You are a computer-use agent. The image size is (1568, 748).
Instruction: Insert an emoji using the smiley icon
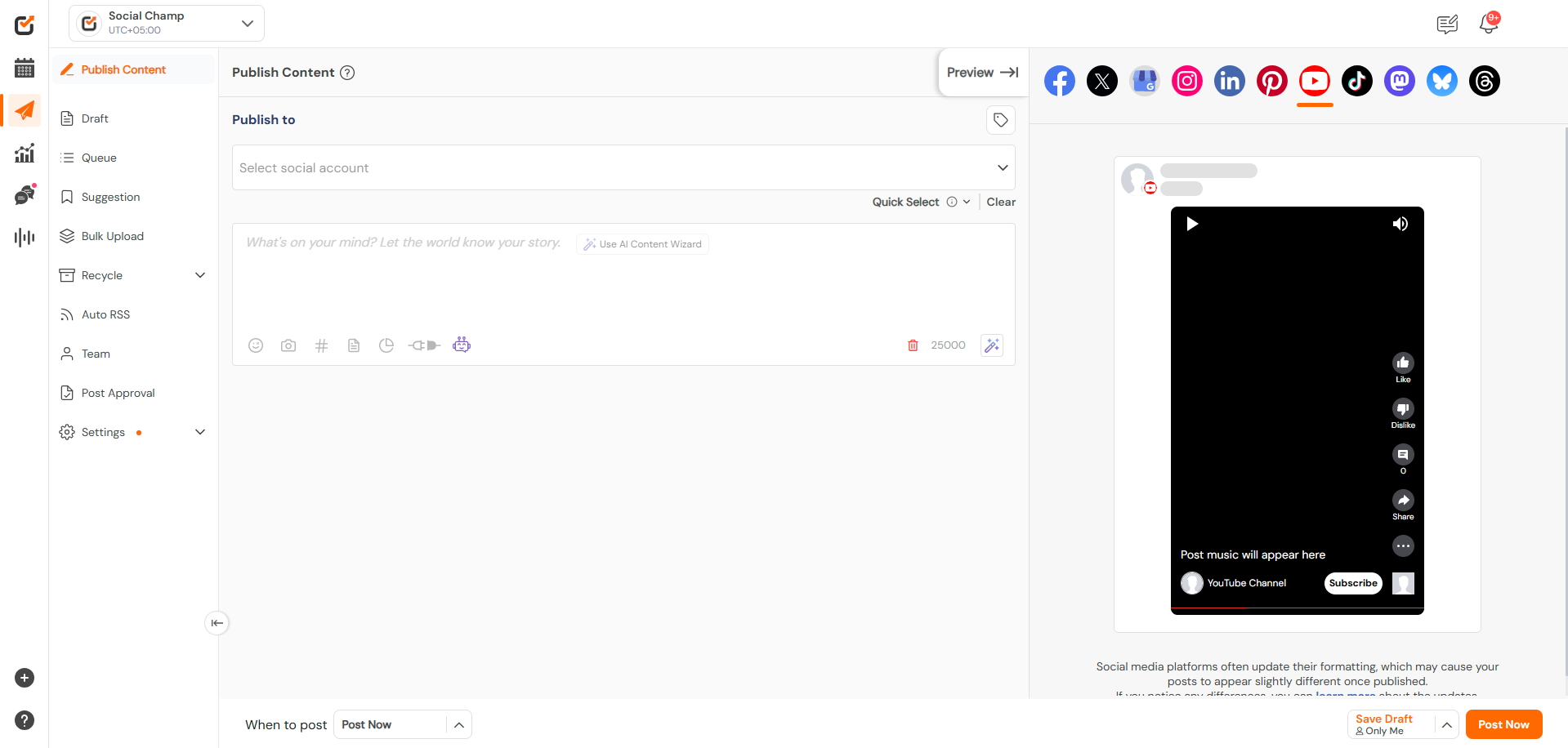[x=256, y=345]
